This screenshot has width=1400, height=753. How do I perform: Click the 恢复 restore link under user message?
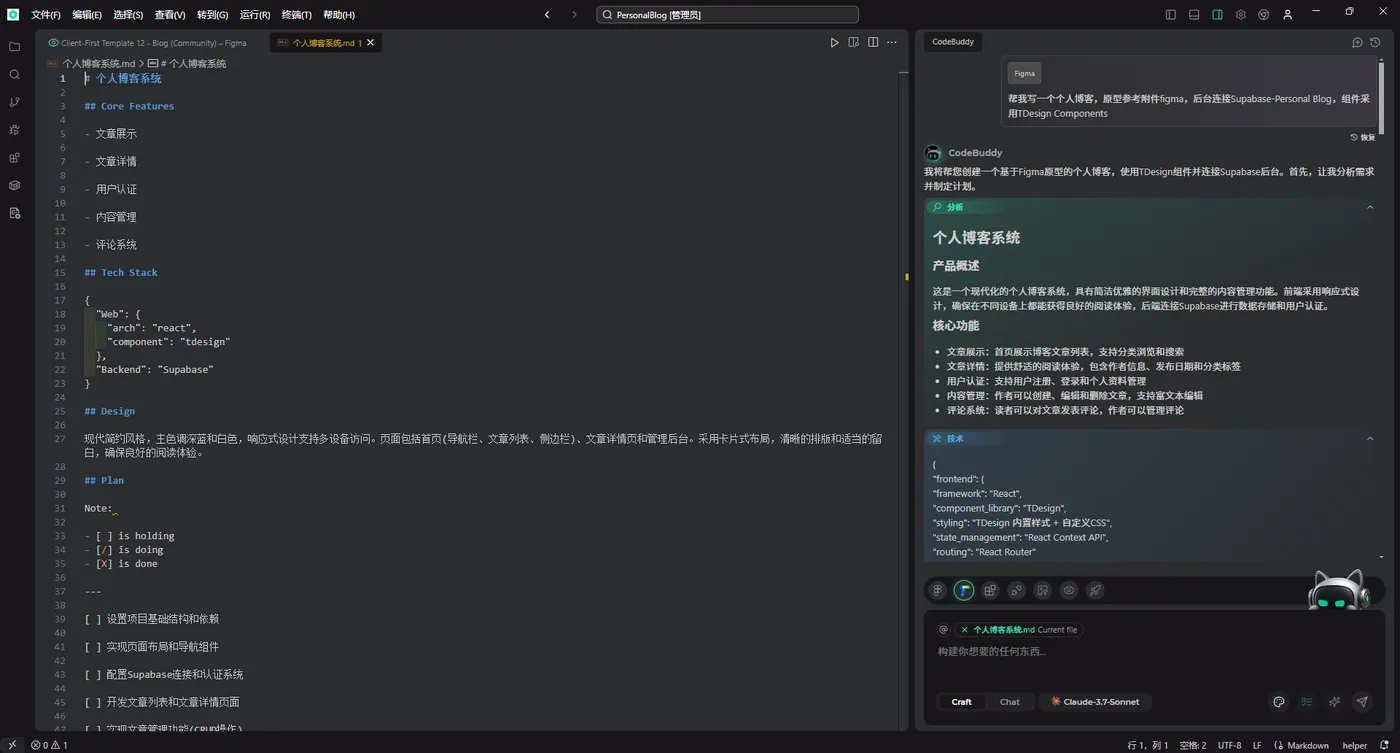tap(1363, 137)
